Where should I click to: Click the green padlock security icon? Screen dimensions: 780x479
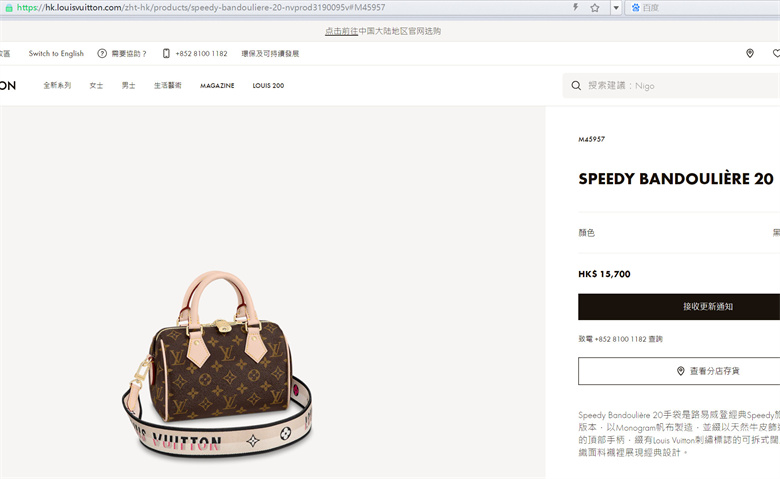[8, 7]
